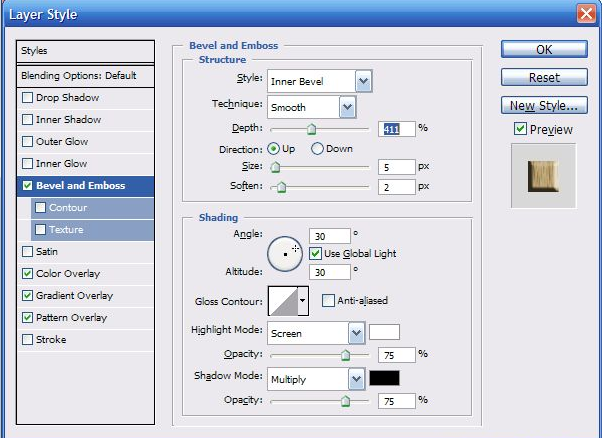The height and width of the screenshot is (438, 602).
Task: Open the Style dropdown showing Inner Bevel
Action: (x=363, y=81)
